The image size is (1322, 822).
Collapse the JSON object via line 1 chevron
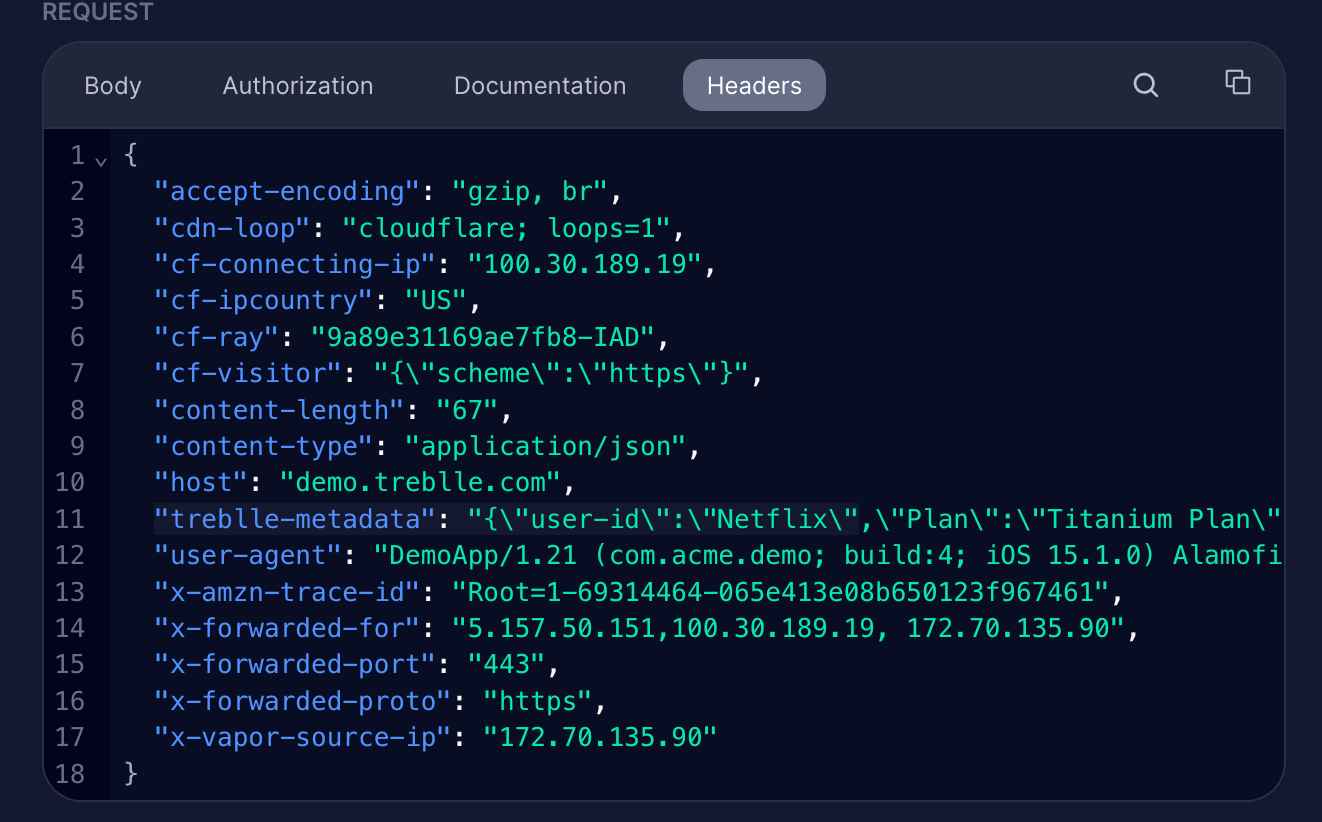(x=101, y=158)
